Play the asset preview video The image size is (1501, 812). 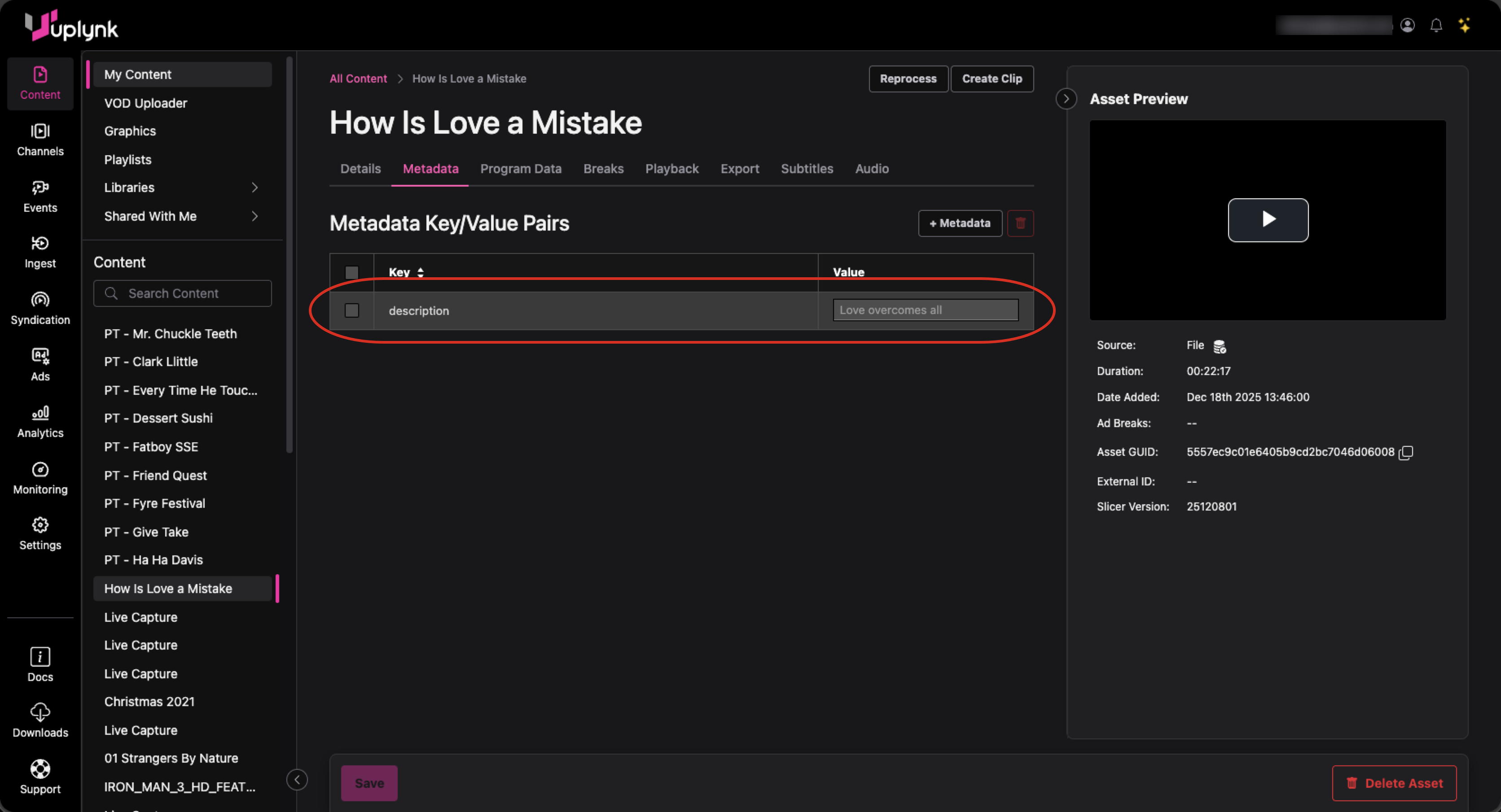1268,220
